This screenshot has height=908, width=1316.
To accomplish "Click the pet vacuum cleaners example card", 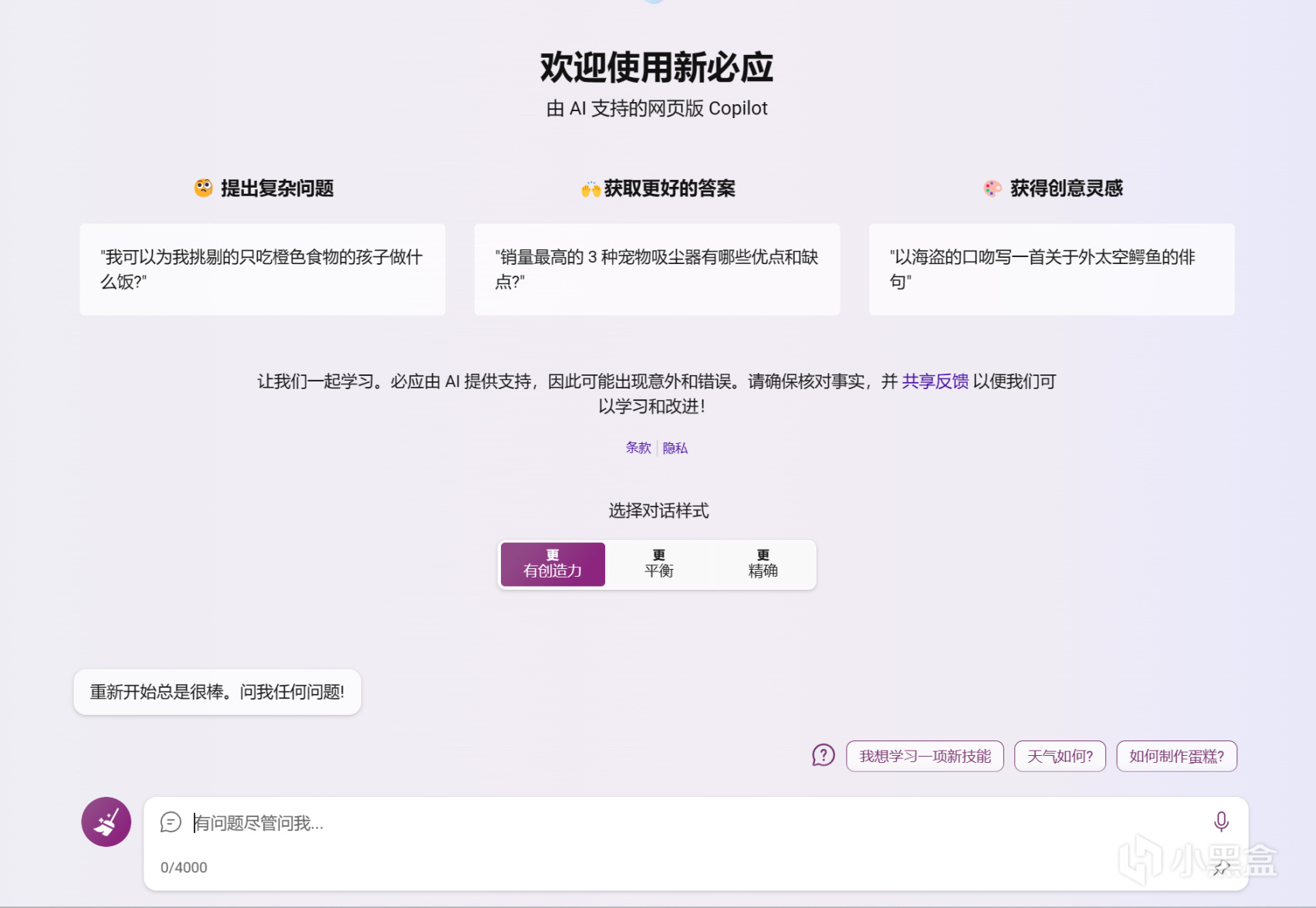I will tap(657, 269).
